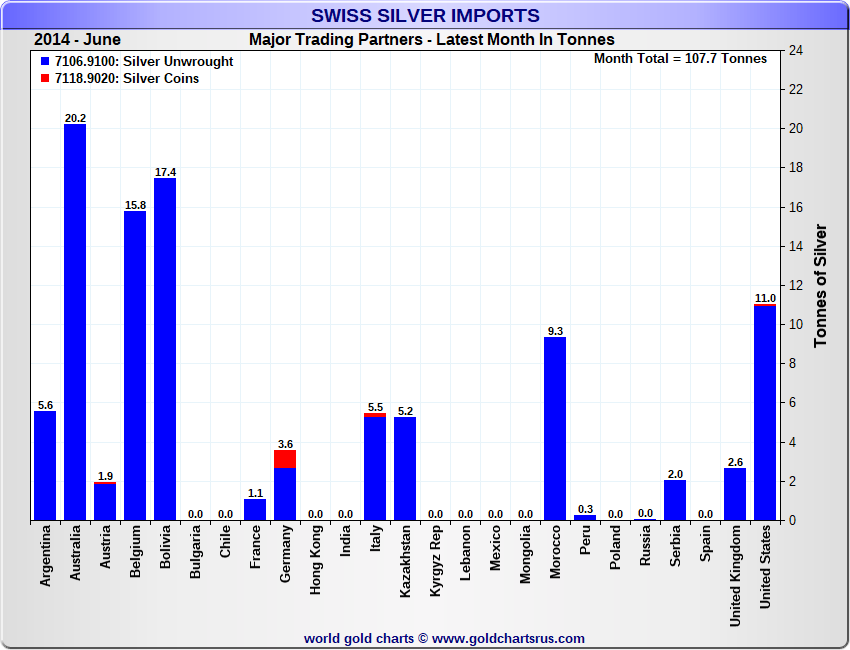The height and width of the screenshot is (650, 850).
Task: Click the red segment of Germany bar
Action: coord(285,458)
